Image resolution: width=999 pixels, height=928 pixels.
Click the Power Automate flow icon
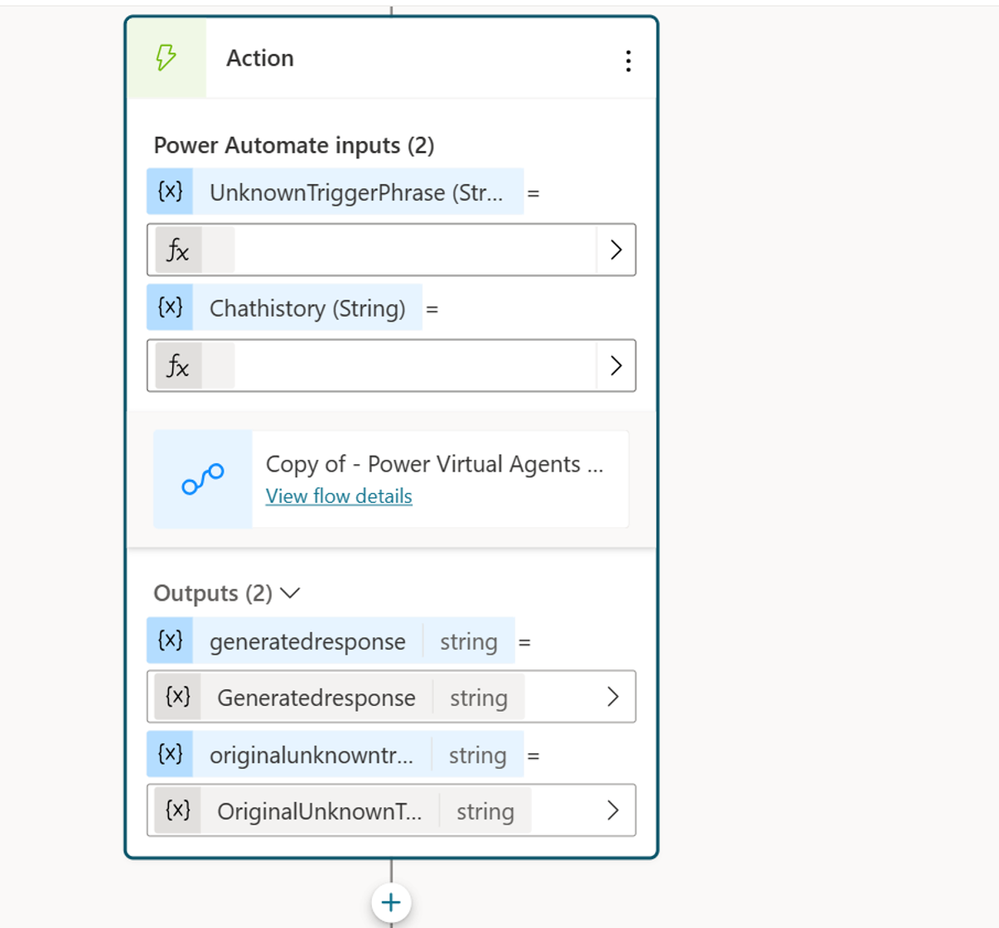coord(203,479)
